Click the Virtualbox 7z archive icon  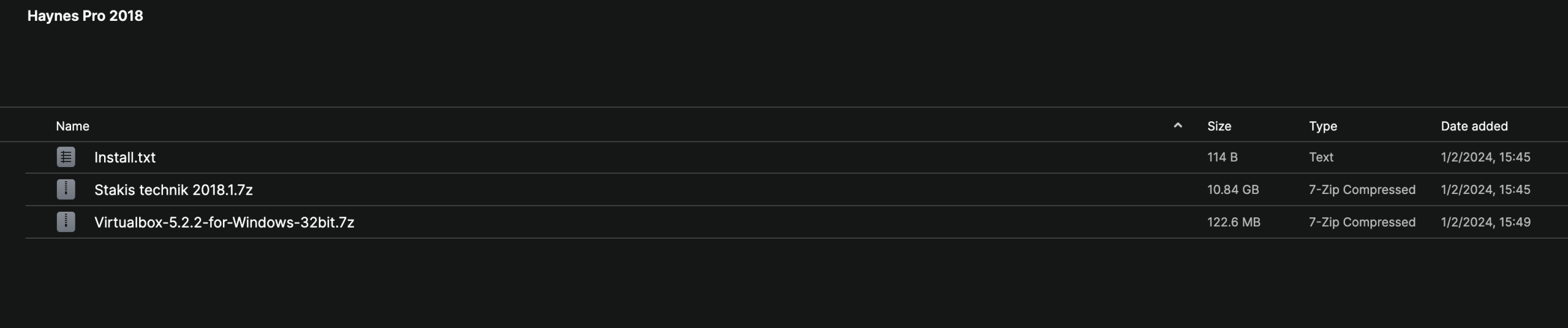coord(66,222)
